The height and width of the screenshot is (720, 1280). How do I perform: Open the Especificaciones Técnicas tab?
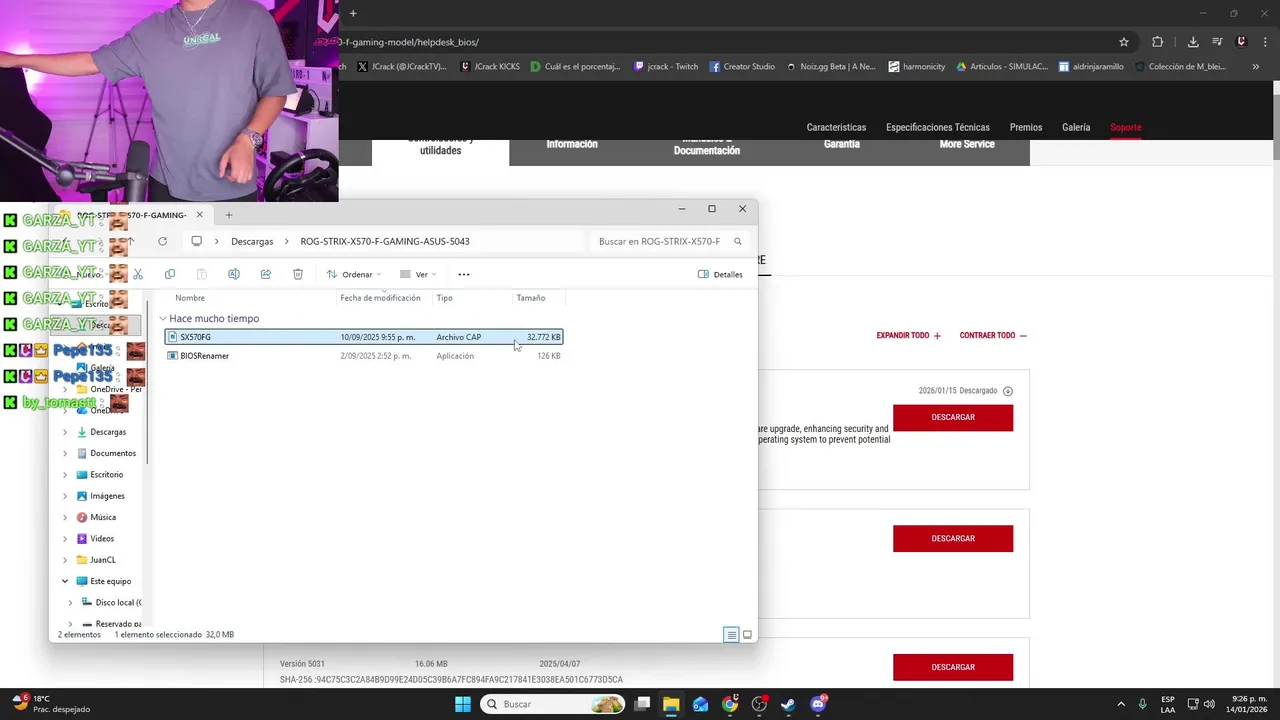click(x=938, y=127)
